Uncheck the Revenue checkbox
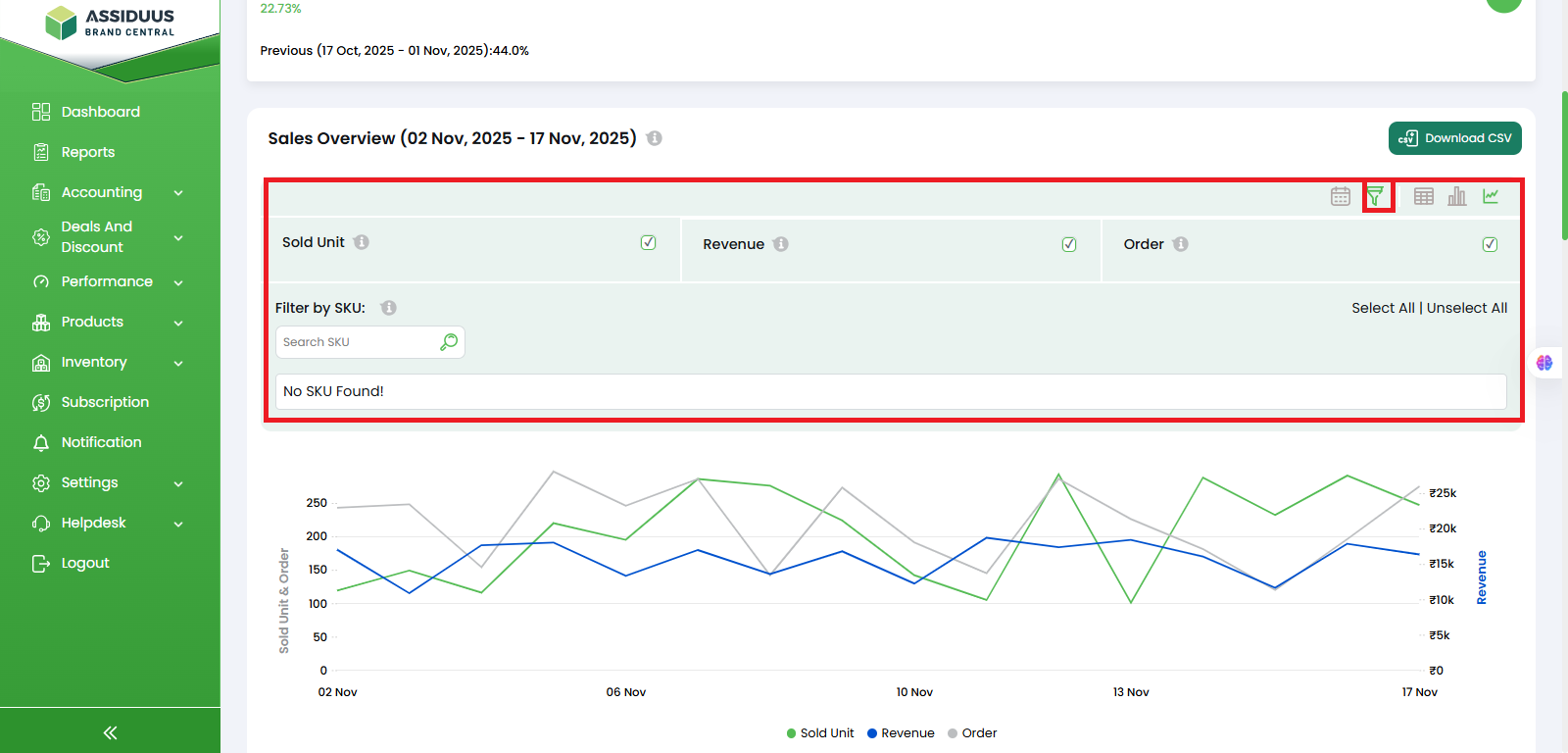1568x753 pixels. click(x=1069, y=244)
